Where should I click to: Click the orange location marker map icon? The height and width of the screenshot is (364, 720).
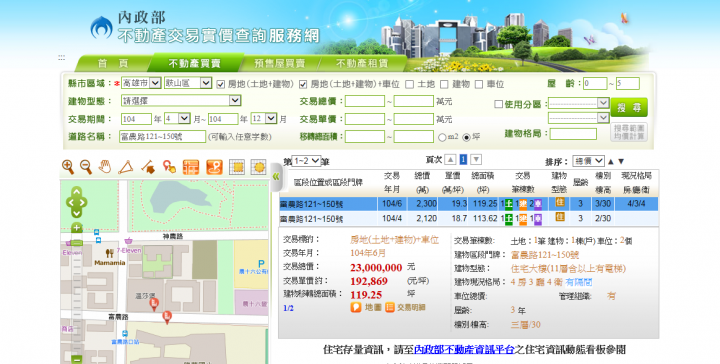click(x=214, y=167)
